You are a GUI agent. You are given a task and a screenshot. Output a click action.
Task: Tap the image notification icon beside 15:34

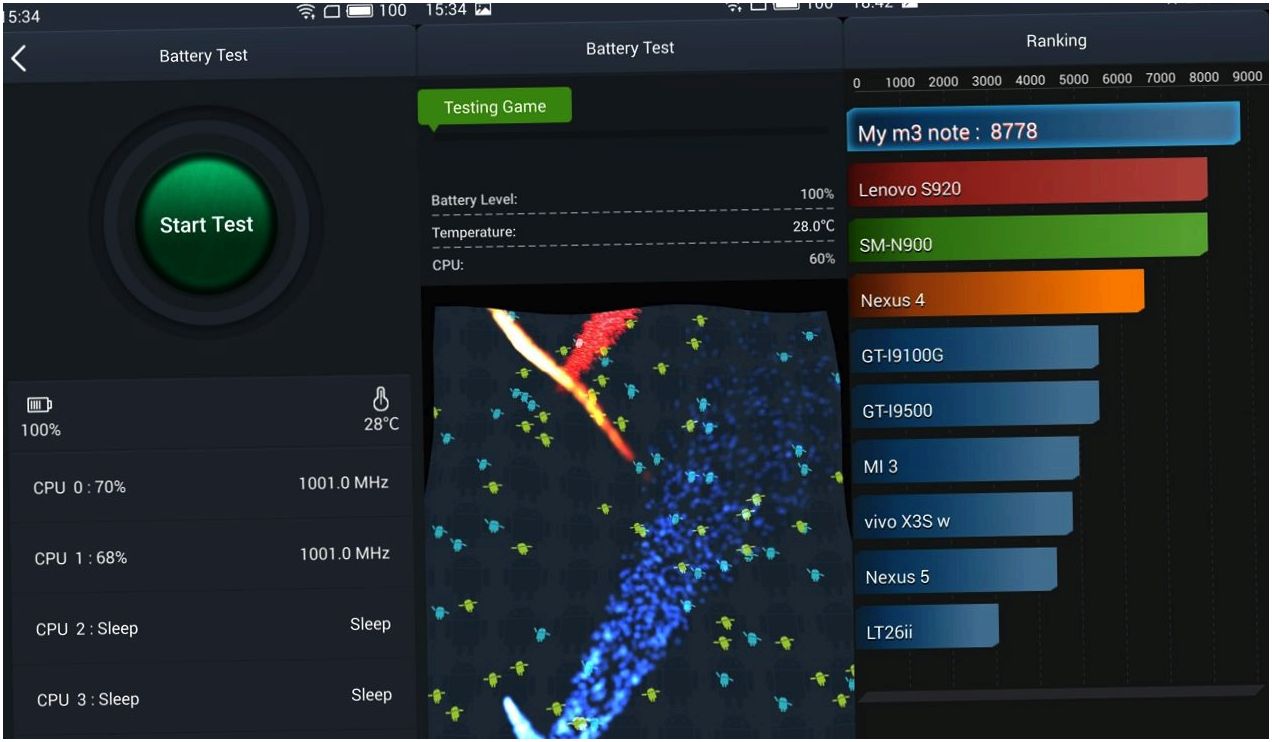click(x=484, y=9)
